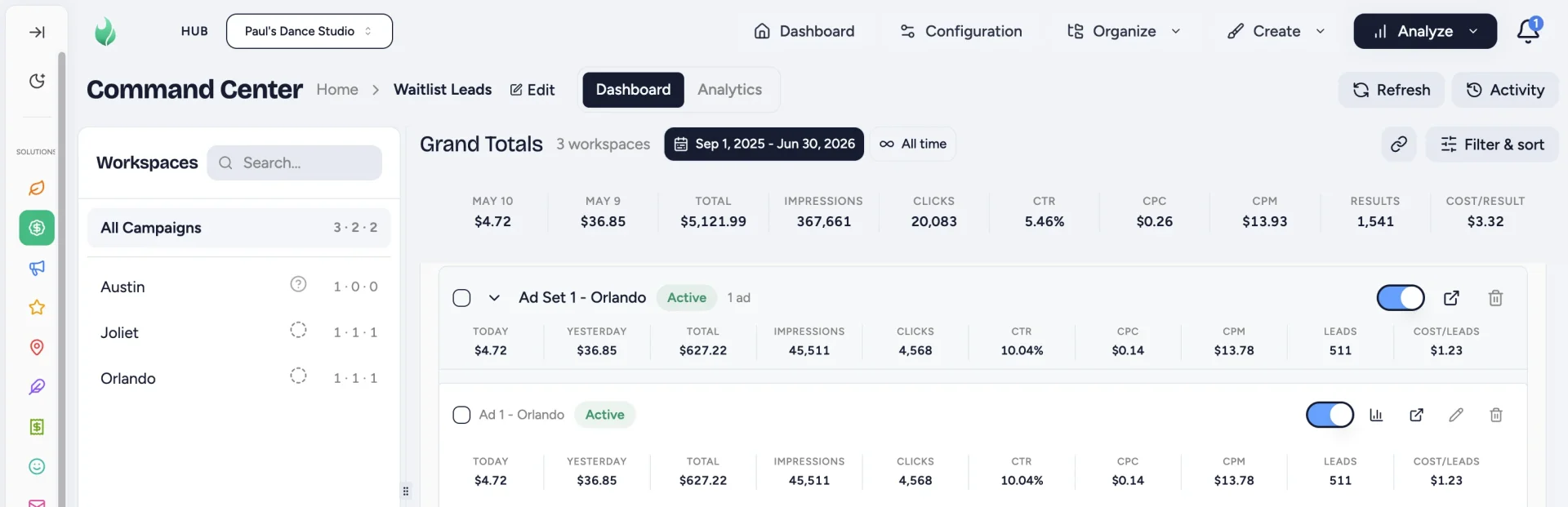
Task: Open the teal smiley face solution
Action: coord(37,466)
